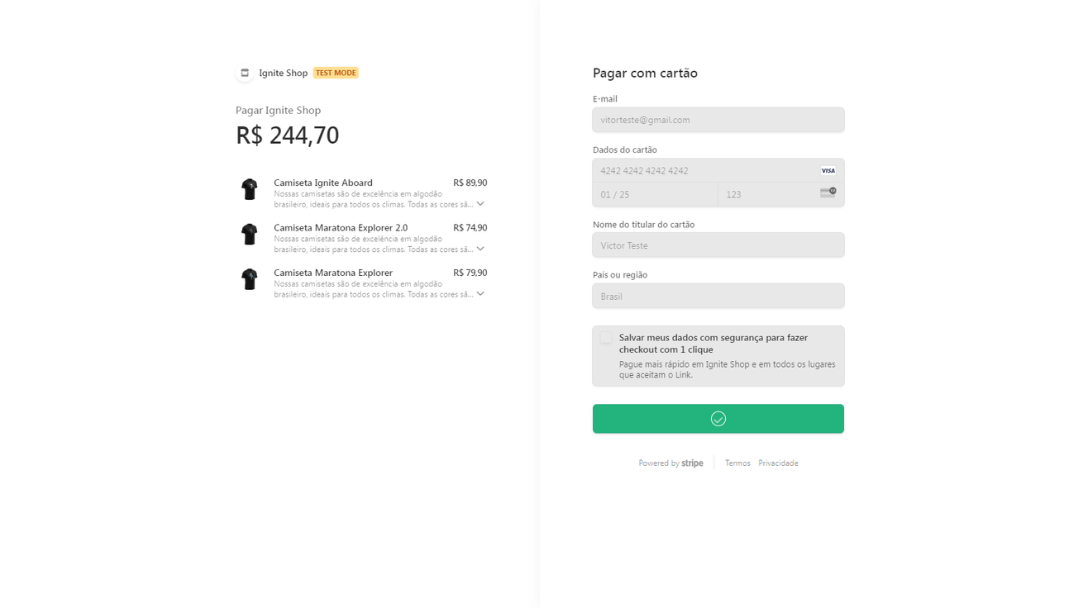Click the CVC card icon
Screen dimensions: 1080x608
coord(828,193)
